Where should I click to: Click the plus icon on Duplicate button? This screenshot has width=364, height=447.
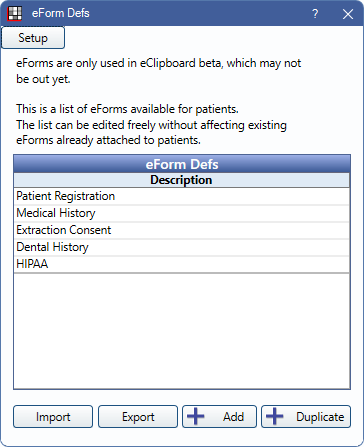[x=275, y=417]
